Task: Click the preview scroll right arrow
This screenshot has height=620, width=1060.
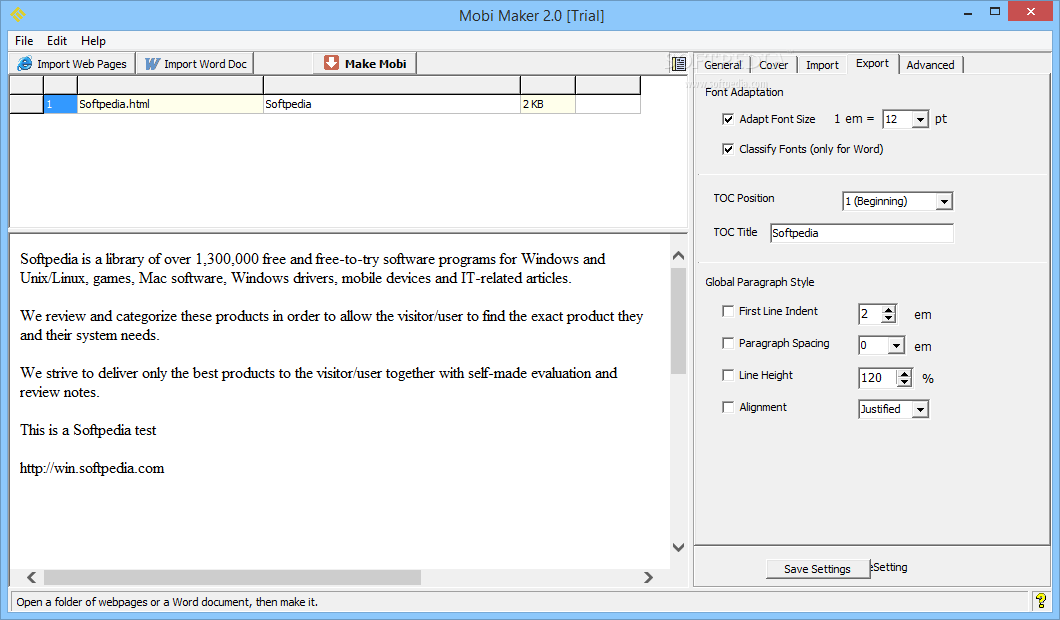Action: point(648,577)
